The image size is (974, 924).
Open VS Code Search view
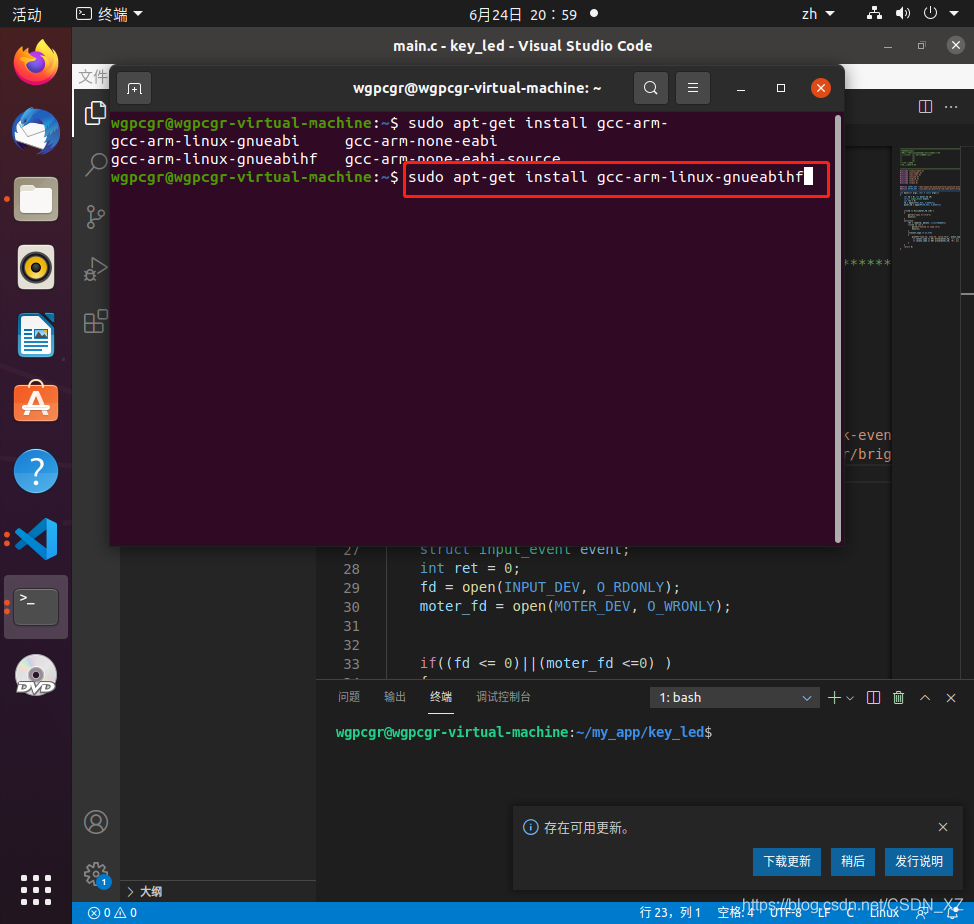[x=96, y=165]
